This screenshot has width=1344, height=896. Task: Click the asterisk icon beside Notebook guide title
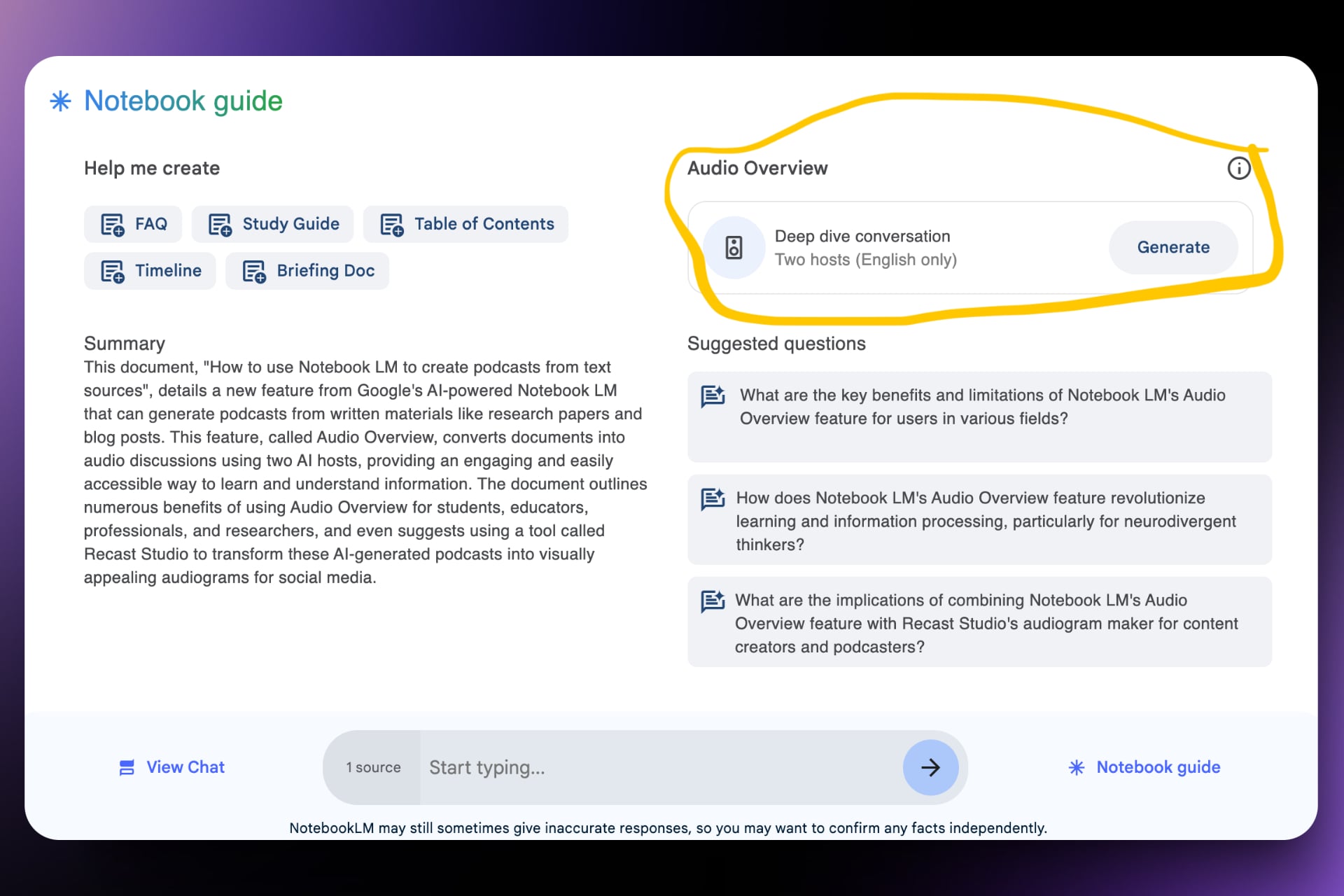coord(61,101)
